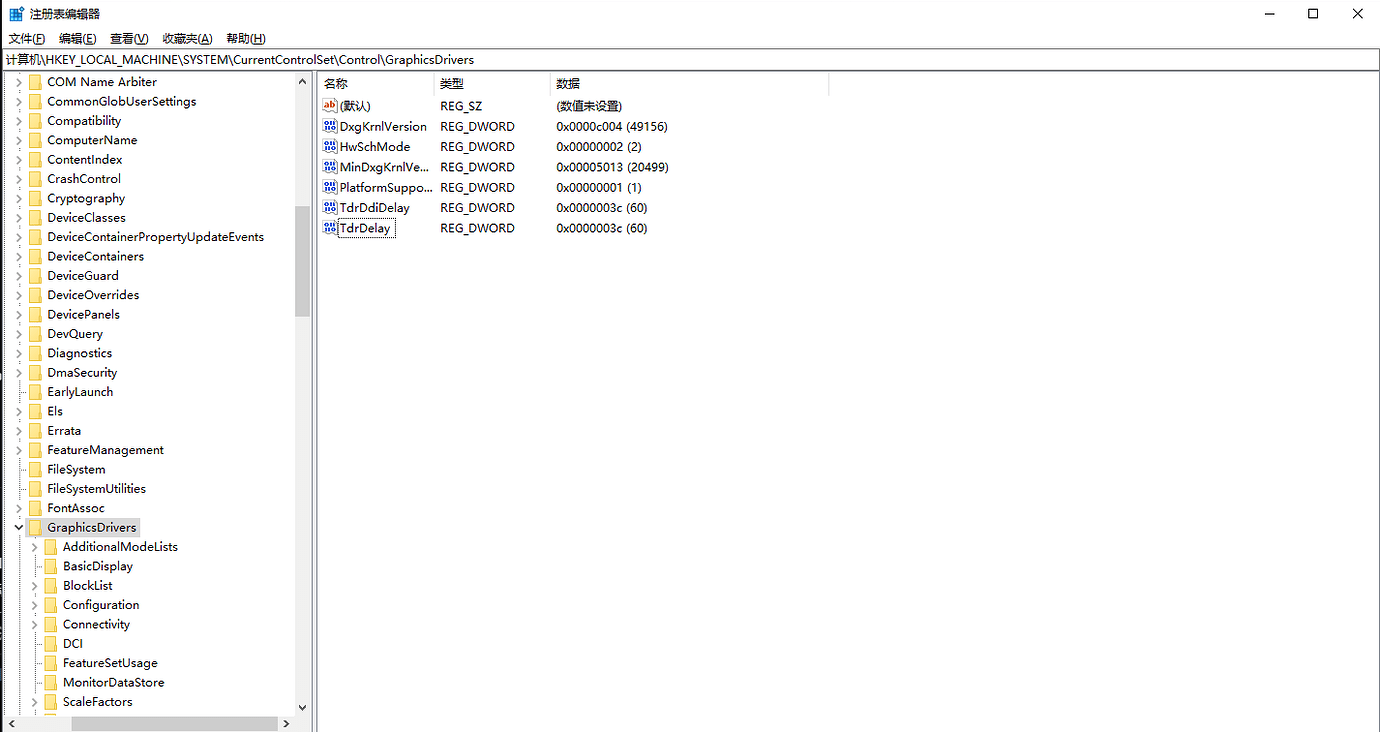Click the registry path address bar
The image size is (1380, 732).
coord(690,60)
